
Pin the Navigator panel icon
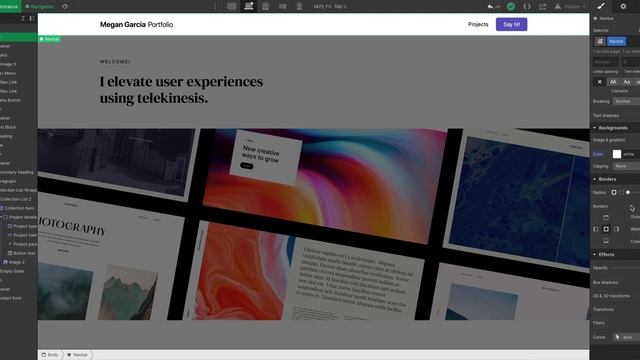pos(32,18)
